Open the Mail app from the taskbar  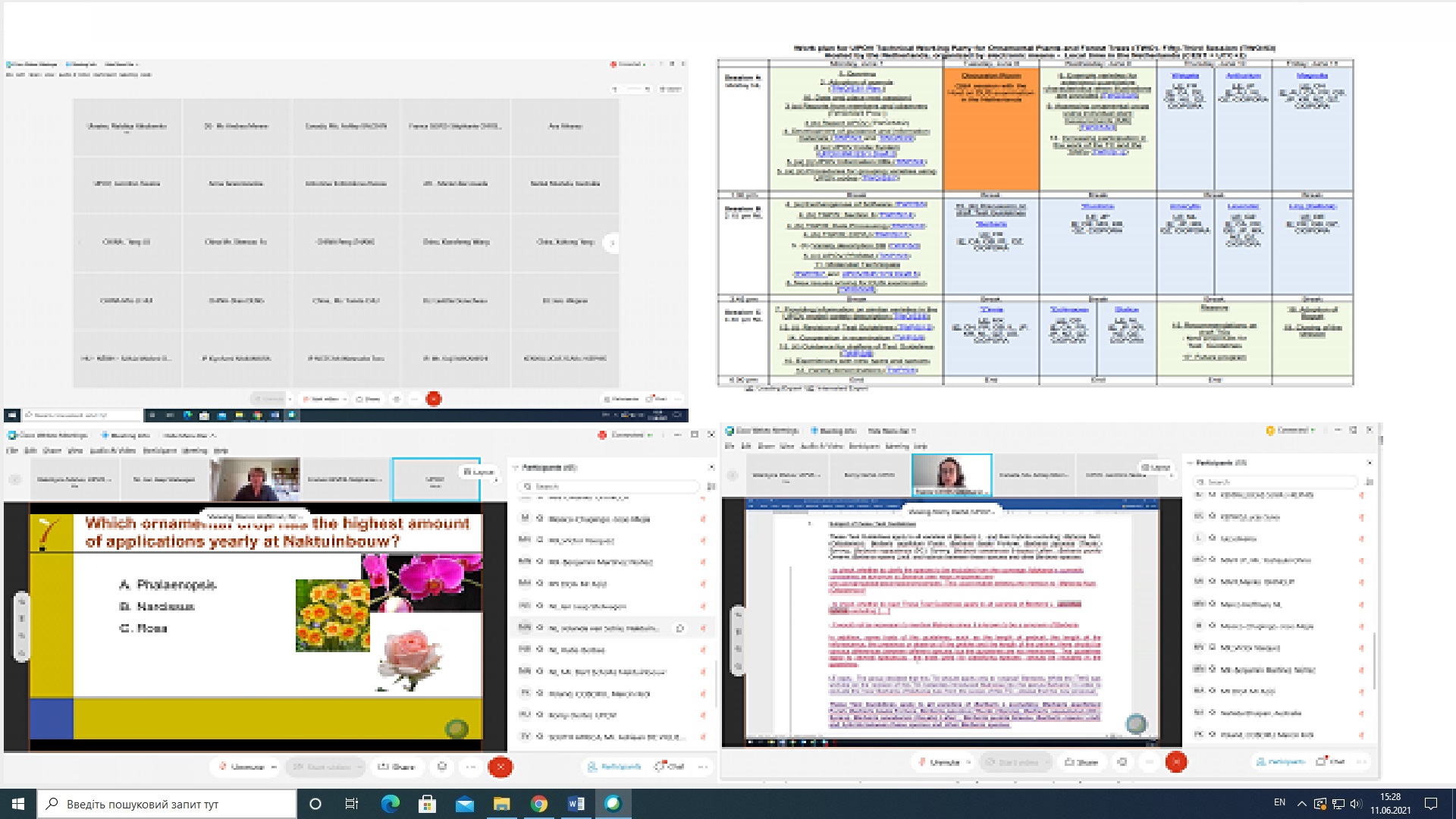(464, 804)
